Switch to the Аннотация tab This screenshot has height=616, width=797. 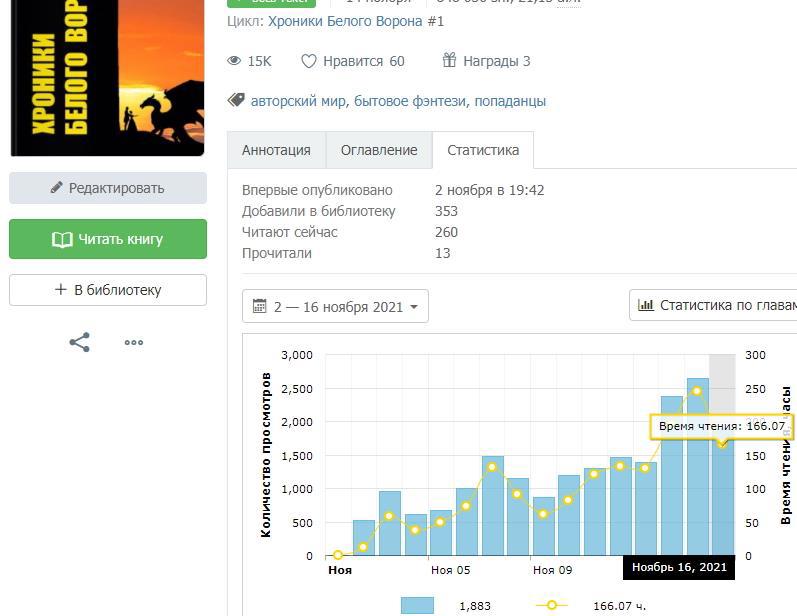coord(277,150)
